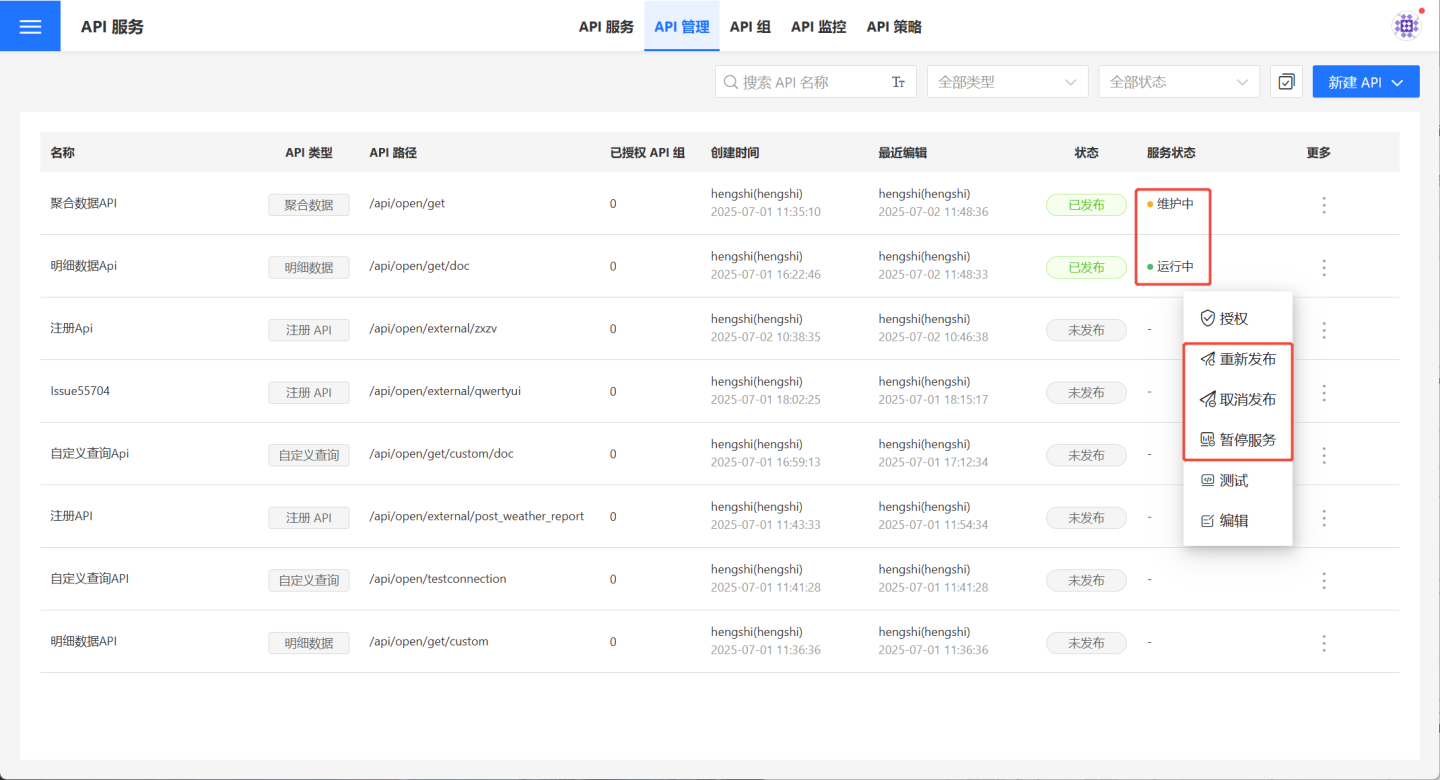Expand the 全部状态 filter dropdown

point(1178,82)
